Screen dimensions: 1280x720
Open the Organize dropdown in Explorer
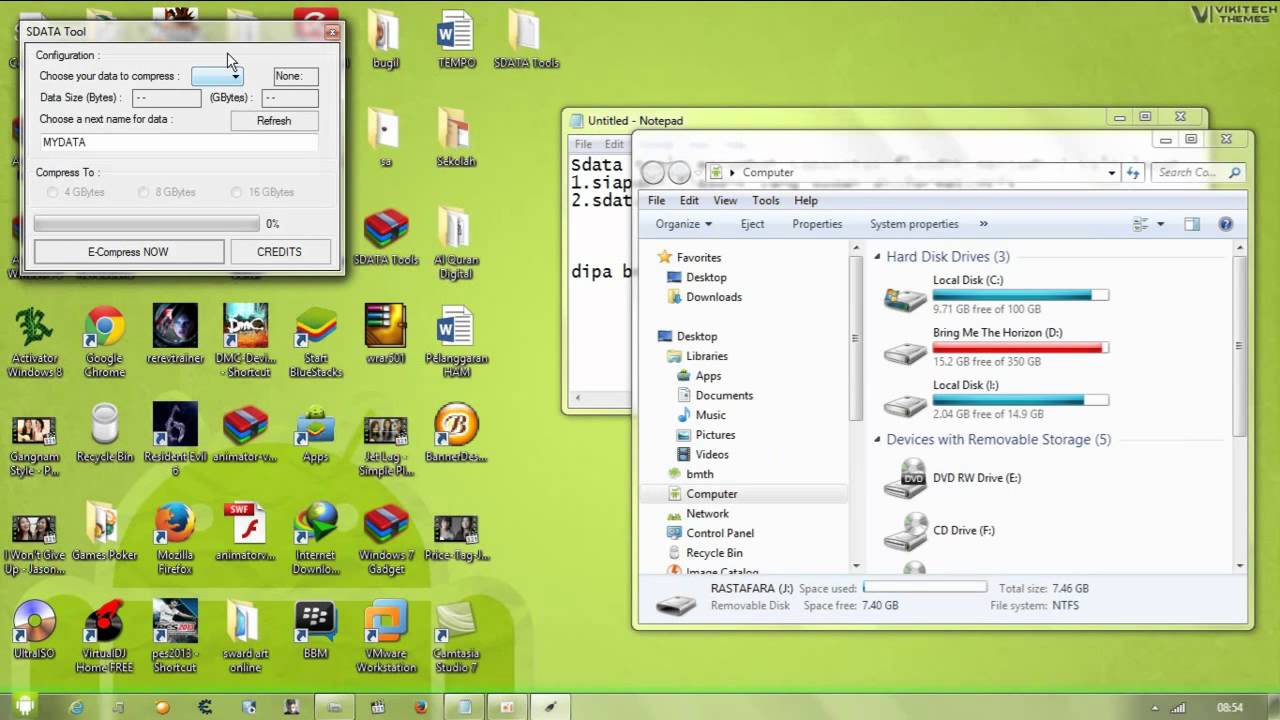click(x=684, y=224)
